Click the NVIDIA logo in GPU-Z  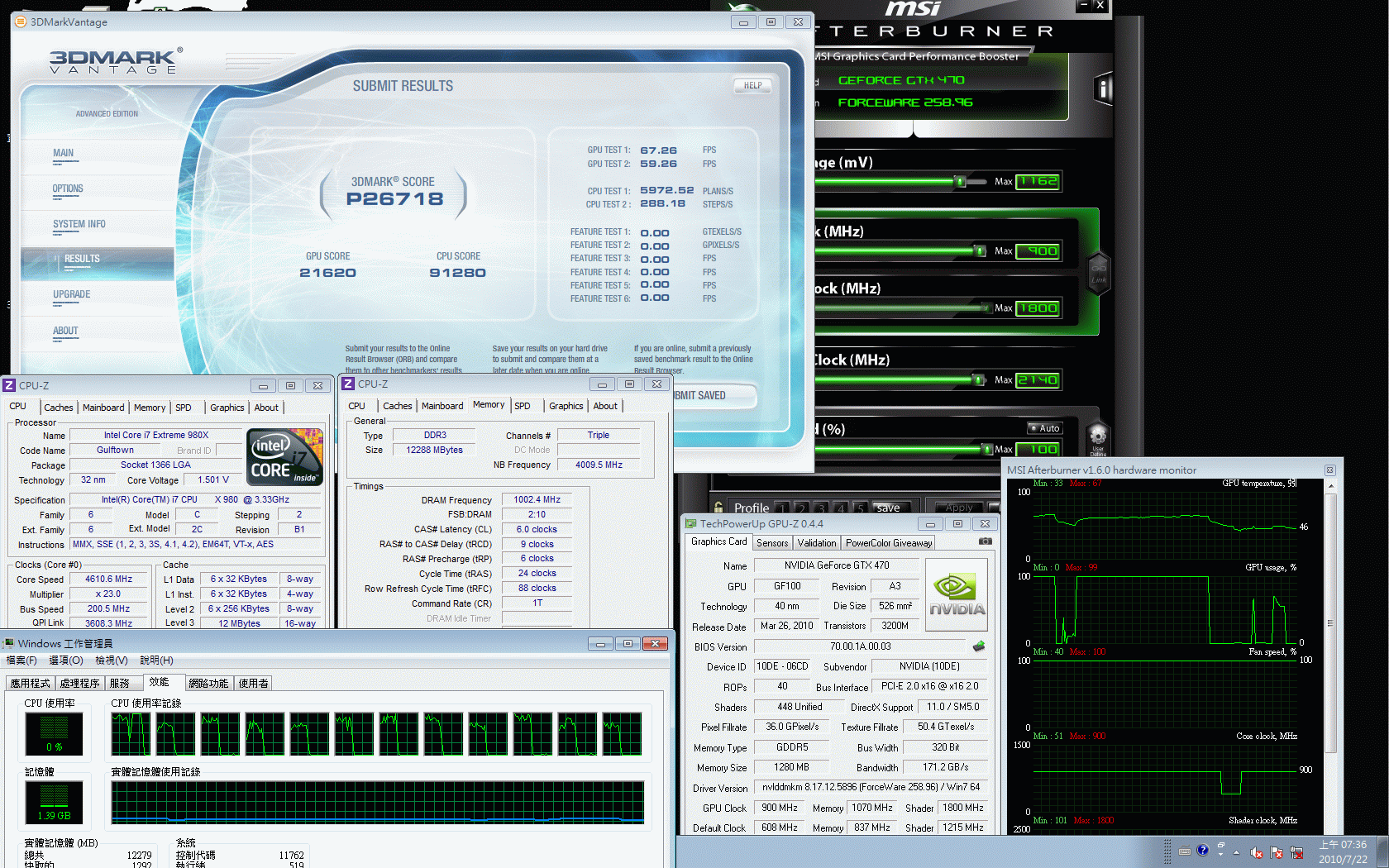click(x=957, y=595)
